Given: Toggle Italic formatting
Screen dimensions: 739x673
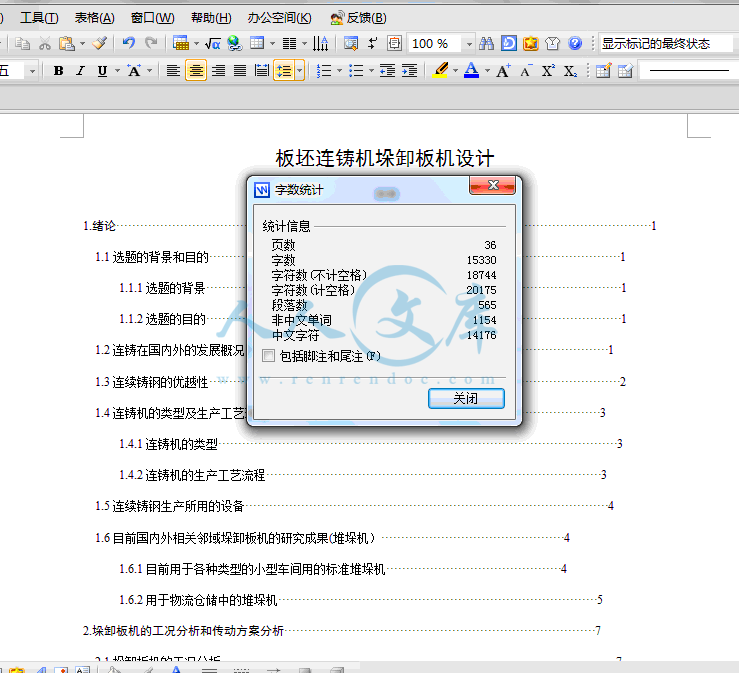Looking at the screenshot, I should pyautogui.click(x=81, y=71).
